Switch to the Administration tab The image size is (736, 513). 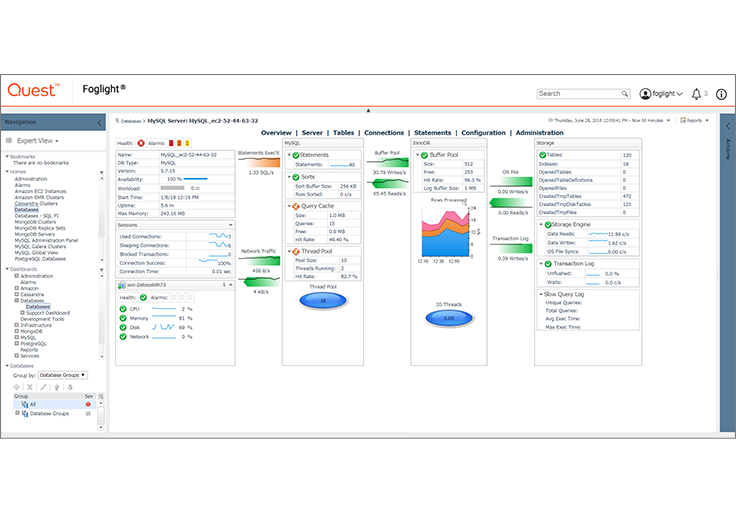[x=539, y=133]
